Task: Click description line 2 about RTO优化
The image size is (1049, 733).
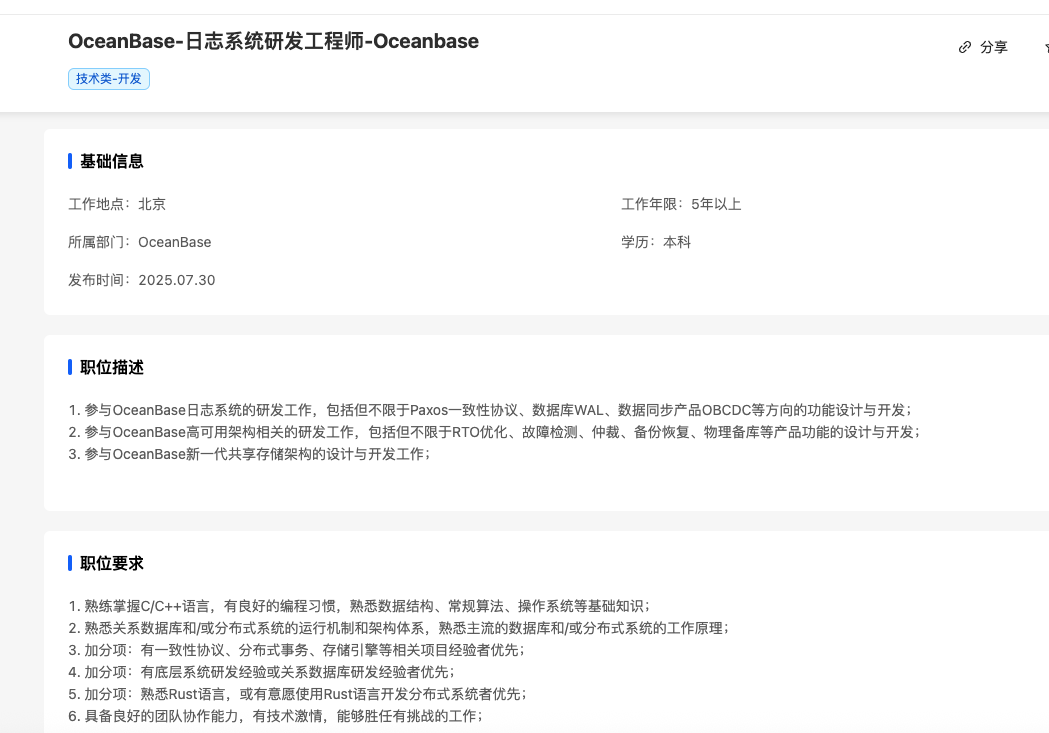Action: (494, 432)
